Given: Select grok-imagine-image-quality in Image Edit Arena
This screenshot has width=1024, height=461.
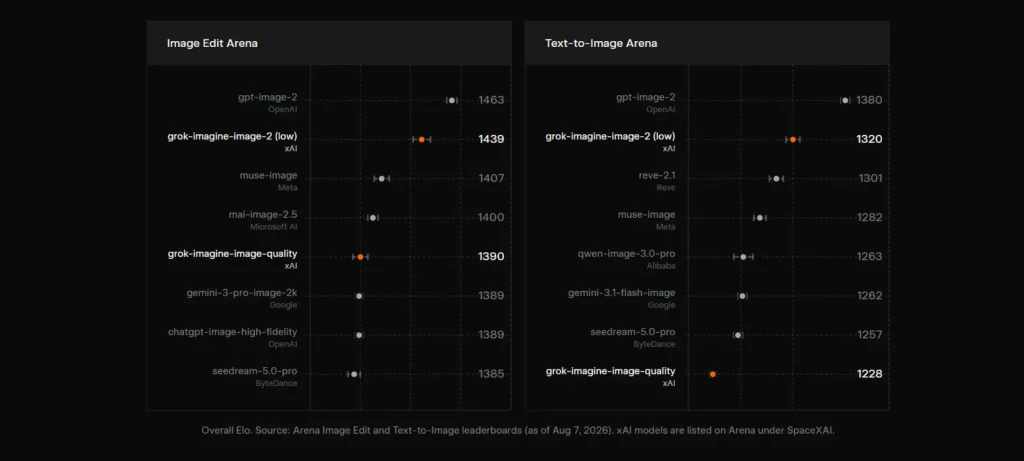Looking at the screenshot, I should (x=232, y=253).
